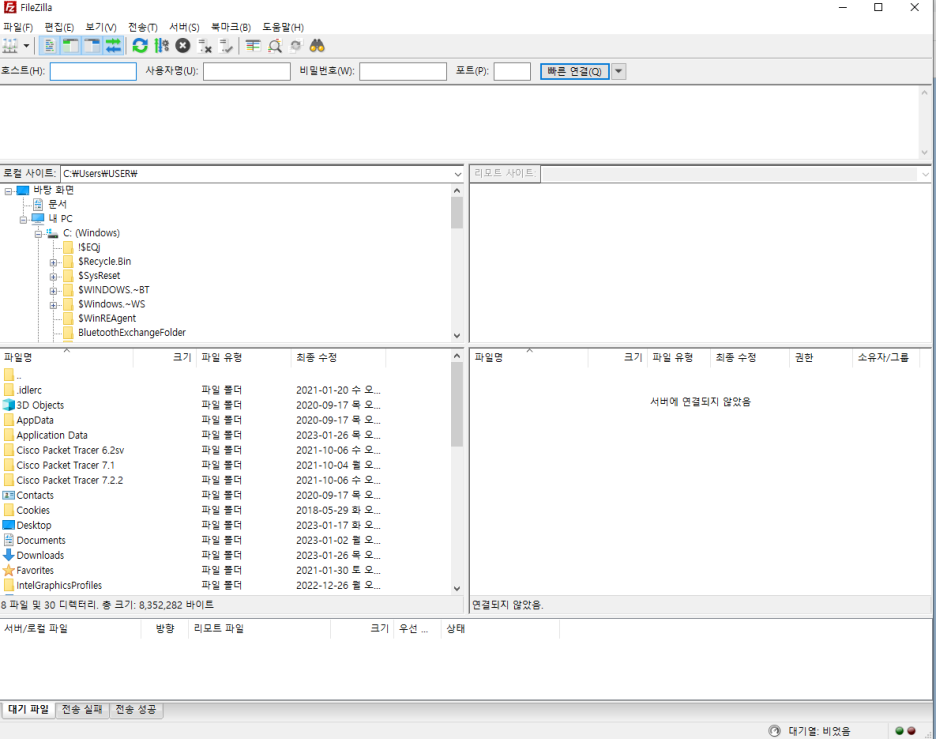Open the directory listing filters dialog
The image size is (936, 739).
(x=253, y=46)
